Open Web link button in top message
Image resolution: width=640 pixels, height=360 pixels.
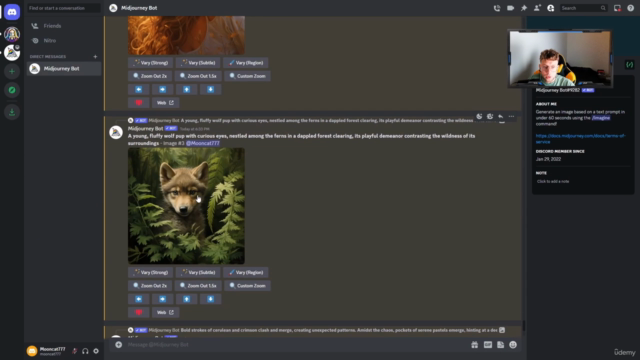click(165, 102)
